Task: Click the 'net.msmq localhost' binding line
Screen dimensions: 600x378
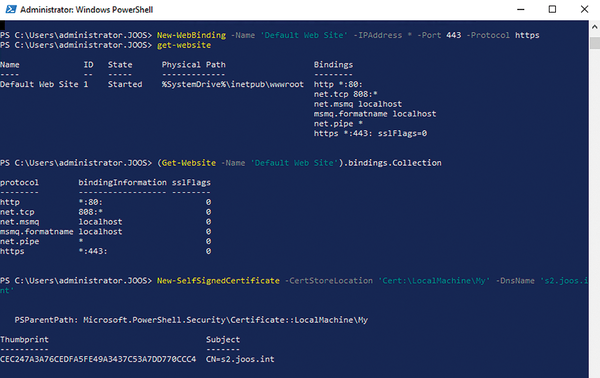Action: tap(358, 104)
